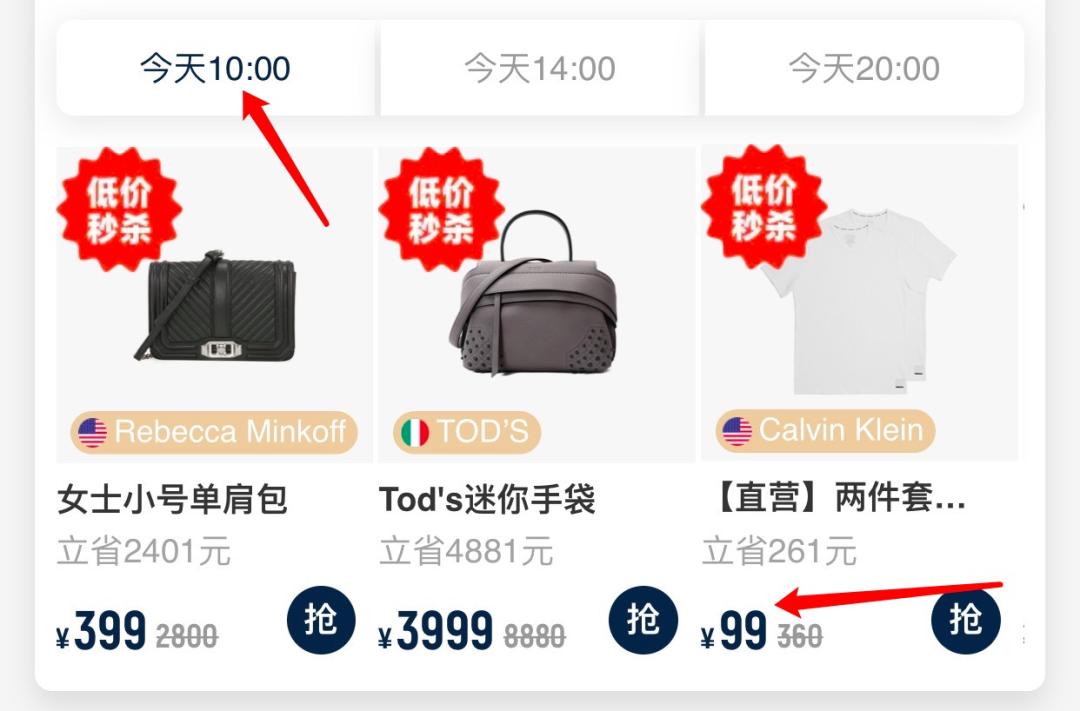
Task: Open the 女士小号单肩包 product title
Action: 172,499
